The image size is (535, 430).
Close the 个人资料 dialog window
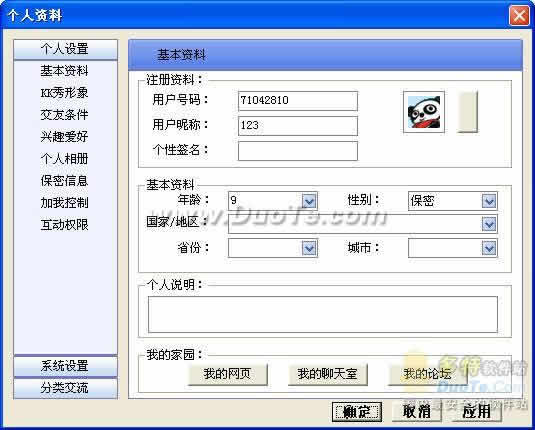point(519,16)
